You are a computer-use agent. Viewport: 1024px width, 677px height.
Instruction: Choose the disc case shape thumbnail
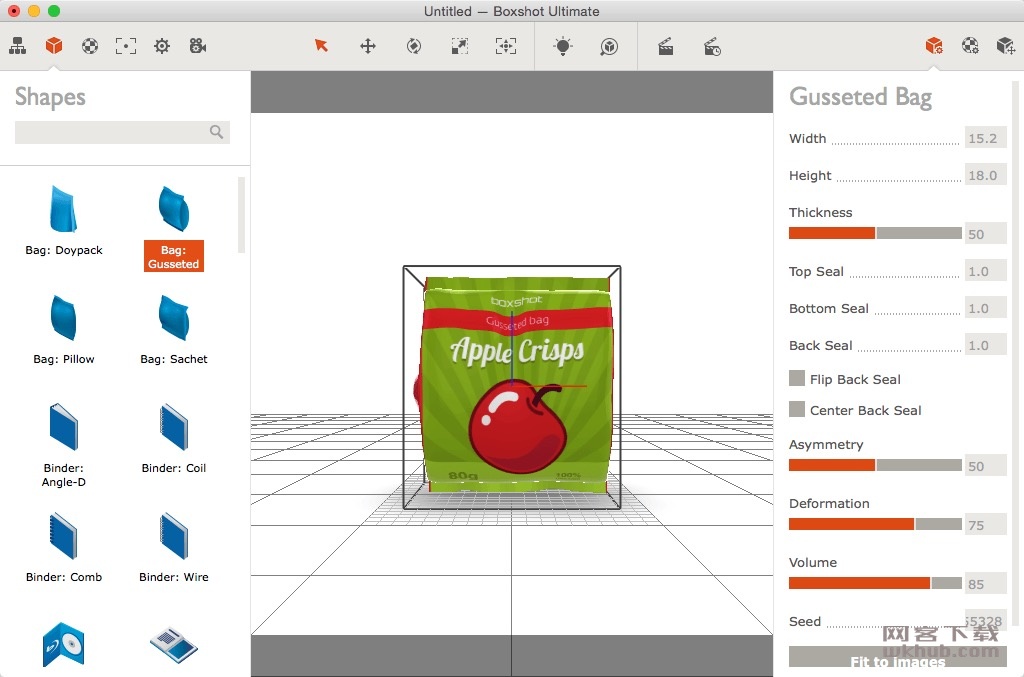(x=64, y=644)
